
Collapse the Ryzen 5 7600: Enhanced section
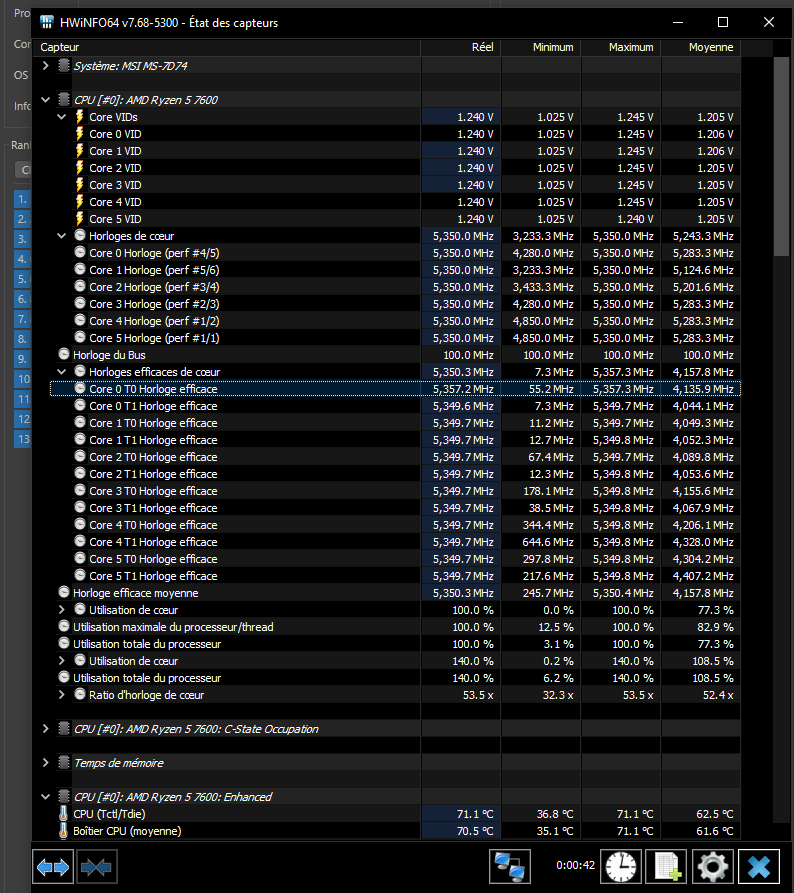(x=46, y=797)
